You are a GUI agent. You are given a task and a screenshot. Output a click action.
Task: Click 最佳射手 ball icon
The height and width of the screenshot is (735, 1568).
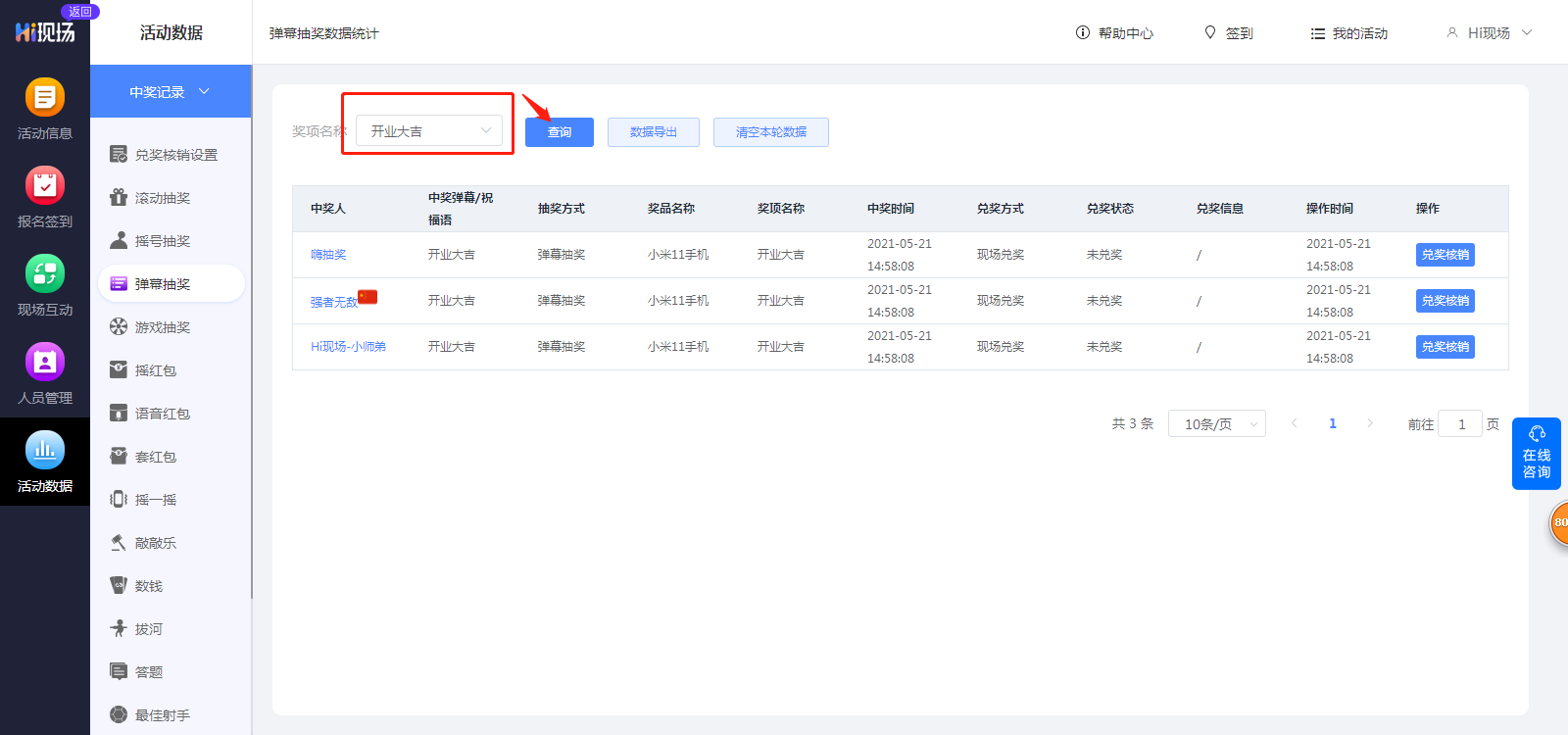(x=119, y=714)
